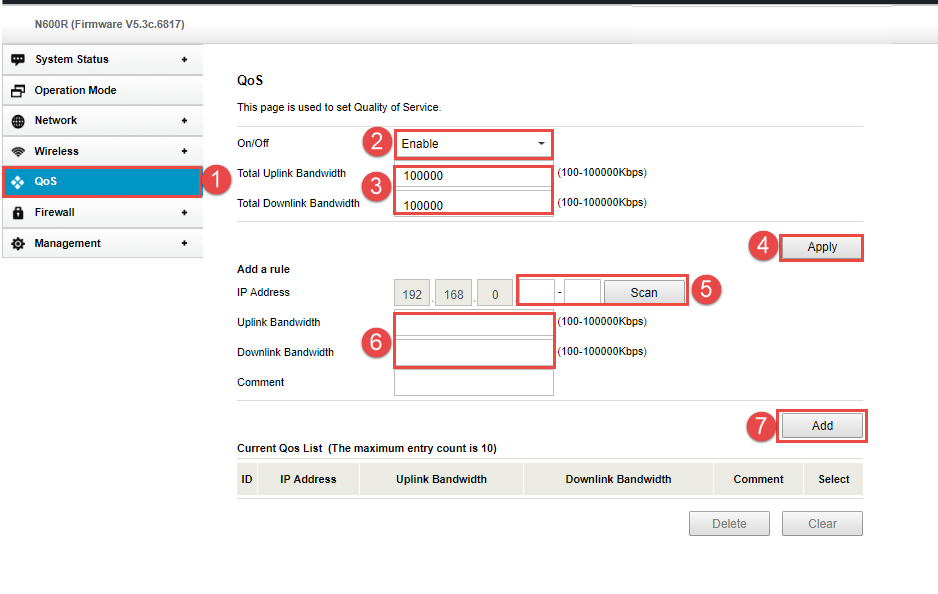
Task: Click the ID column header
Action: pos(247,479)
